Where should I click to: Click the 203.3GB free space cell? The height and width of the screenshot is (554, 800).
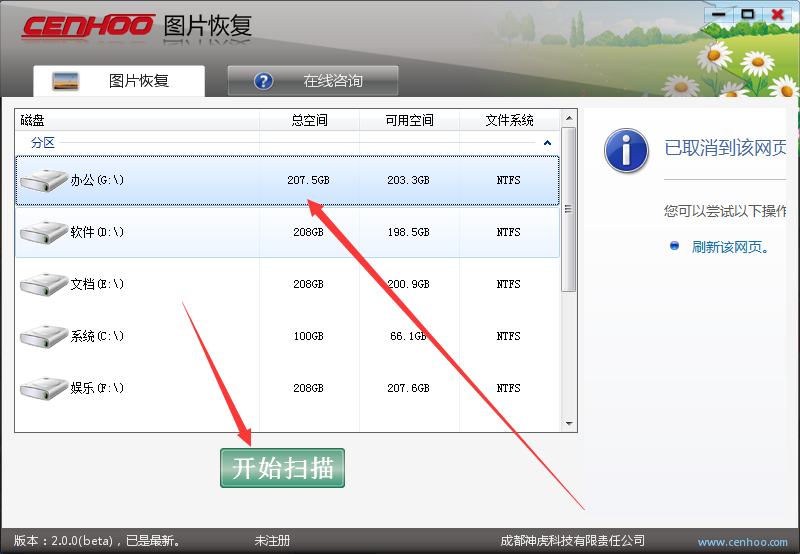[x=408, y=180]
